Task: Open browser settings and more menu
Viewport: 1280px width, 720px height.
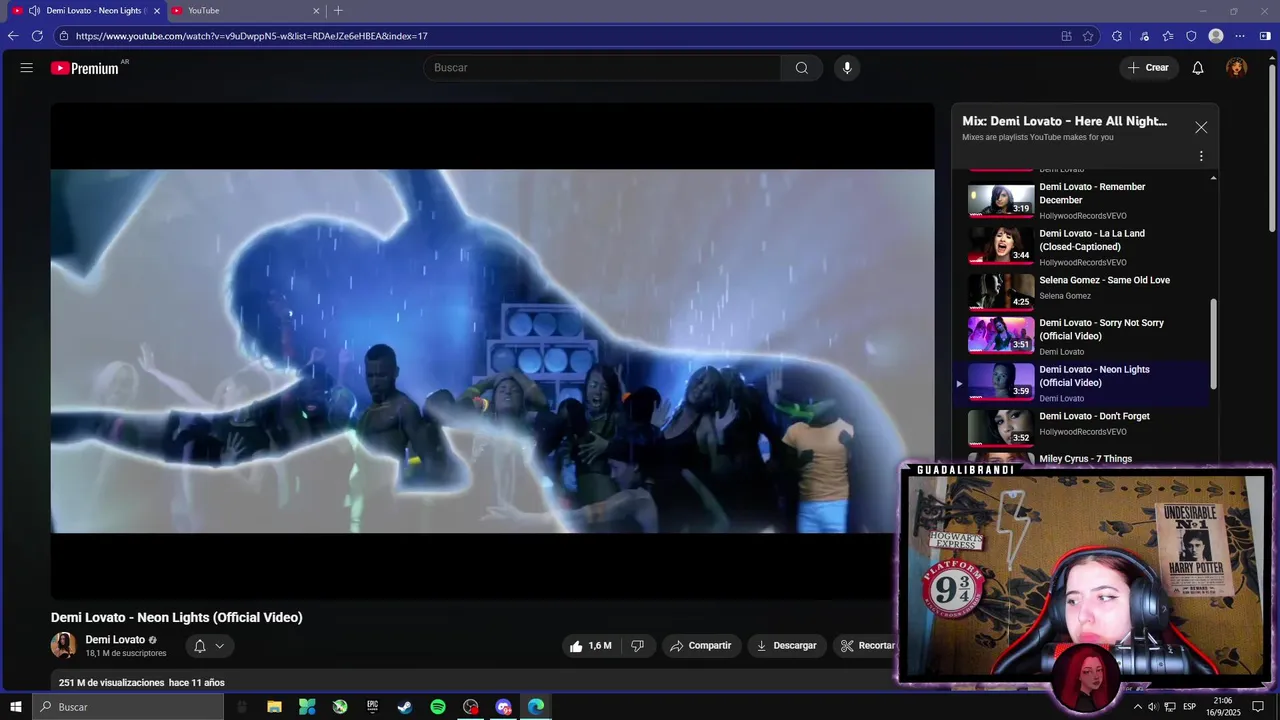Action: pos(1240,36)
